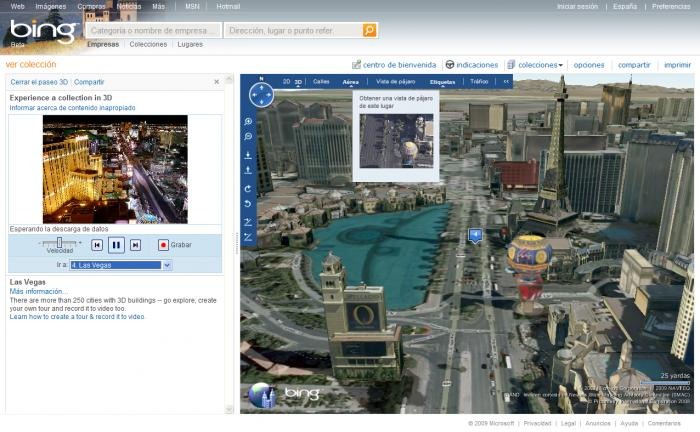Collapse map toolbar with double chevron
This screenshot has width=700, height=432.
pos(506,82)
